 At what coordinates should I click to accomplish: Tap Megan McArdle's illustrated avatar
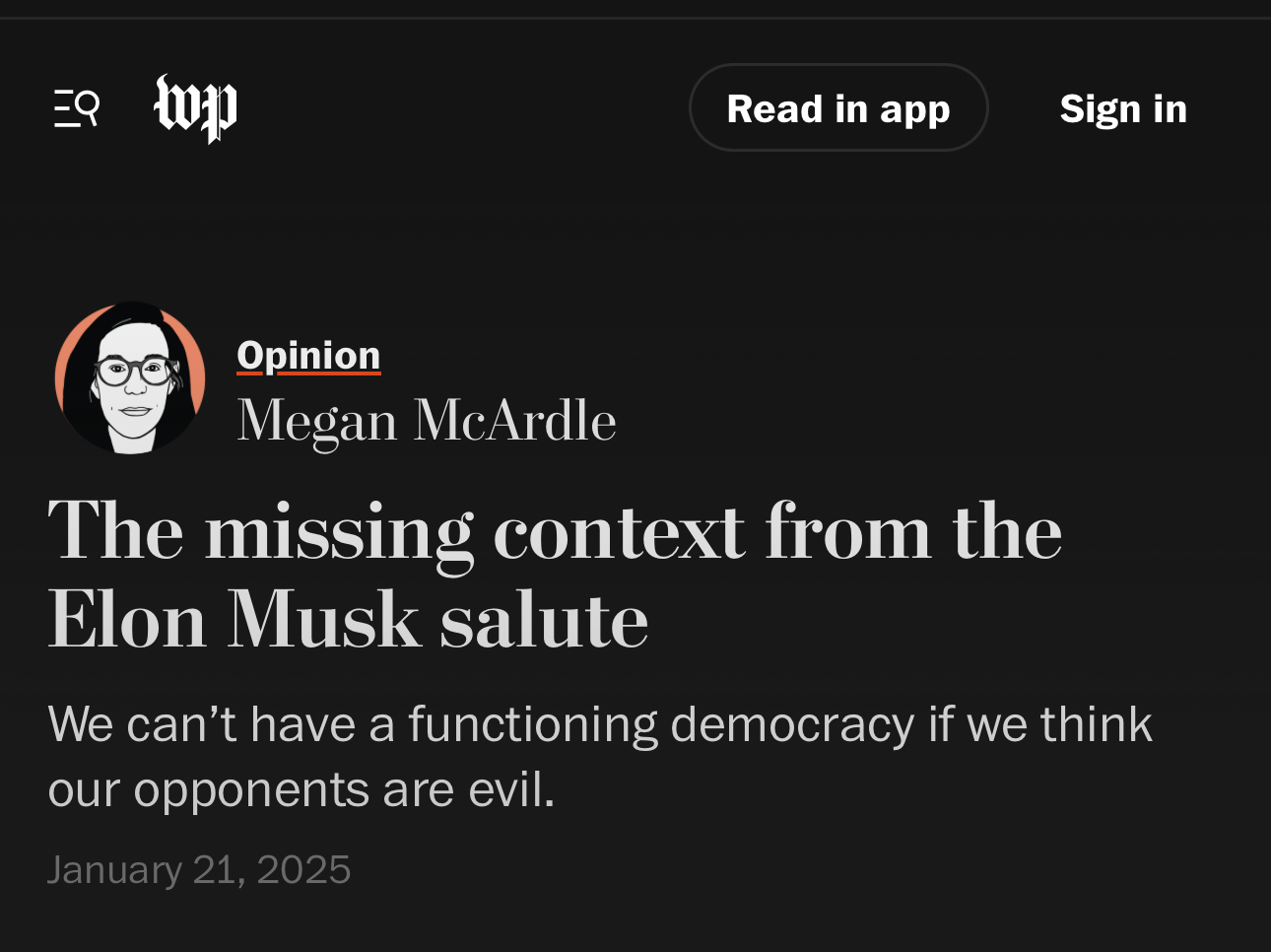pos(130,377)
